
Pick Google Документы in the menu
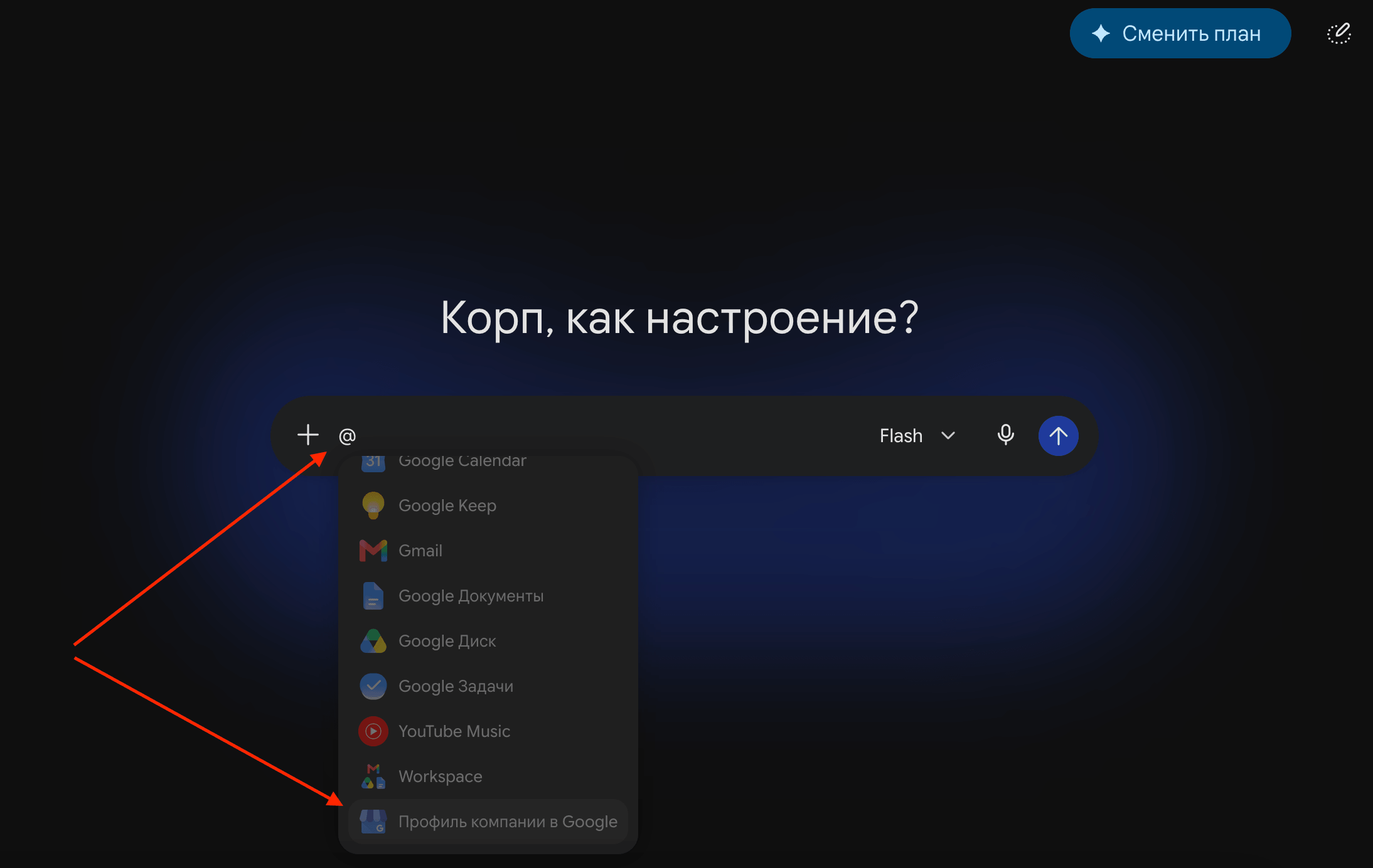[488, 596]
